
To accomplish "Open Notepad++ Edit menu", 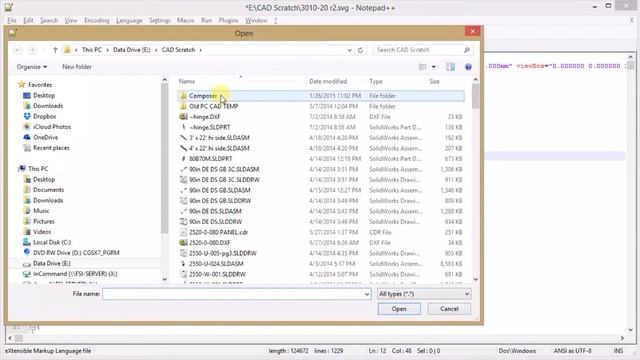I will (28, 20).
